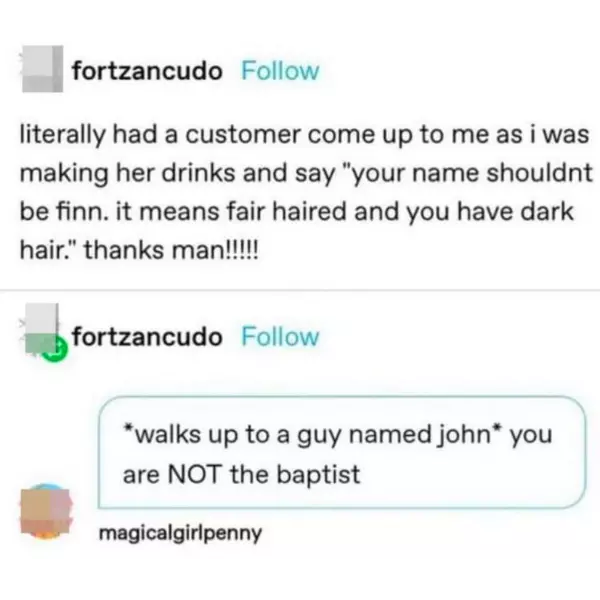Click the word 'baptist' in the bubble
The image size is (600, 600).
point(318,475)
